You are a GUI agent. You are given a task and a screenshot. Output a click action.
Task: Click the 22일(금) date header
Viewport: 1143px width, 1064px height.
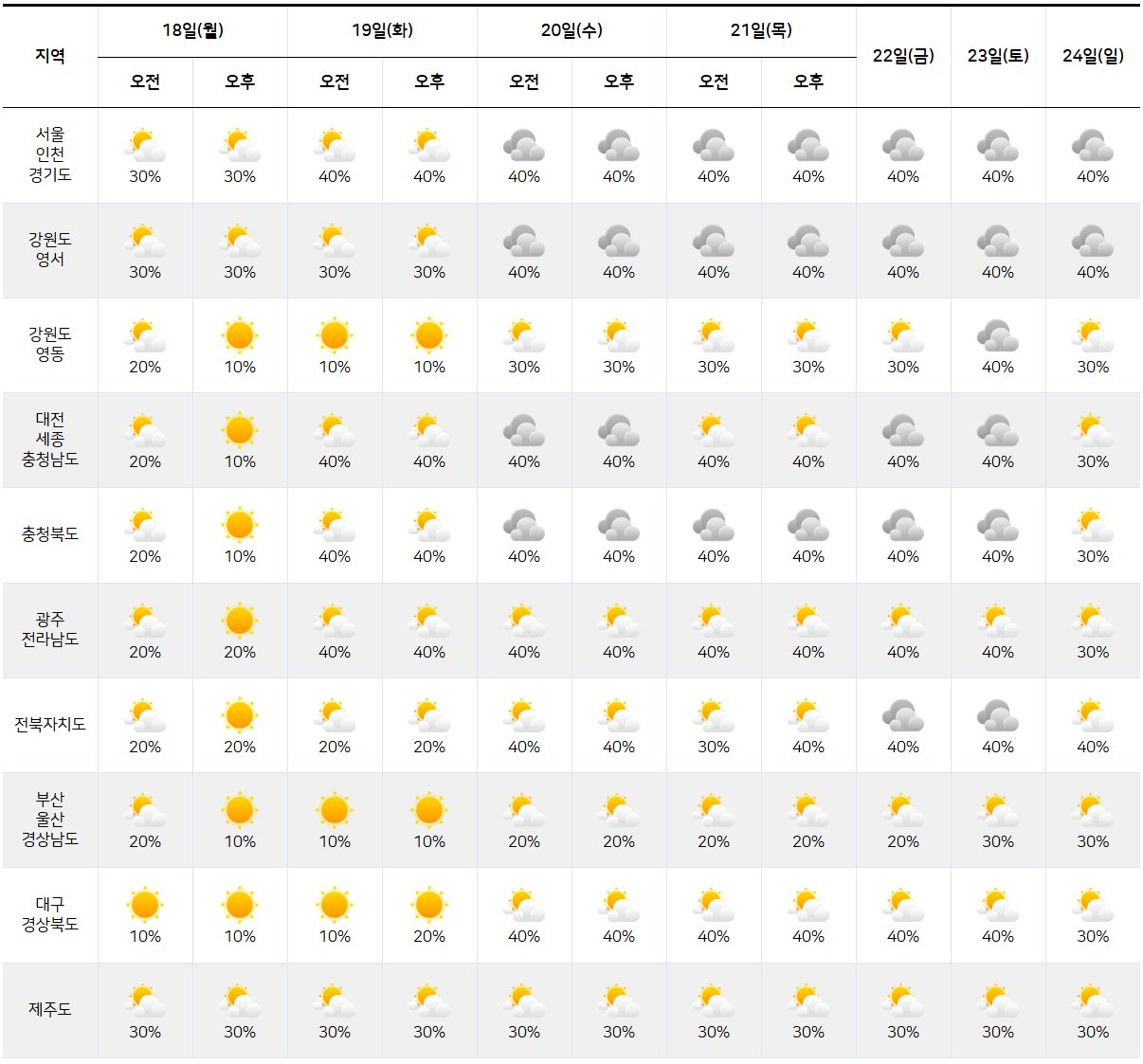(x=903, y=56)
